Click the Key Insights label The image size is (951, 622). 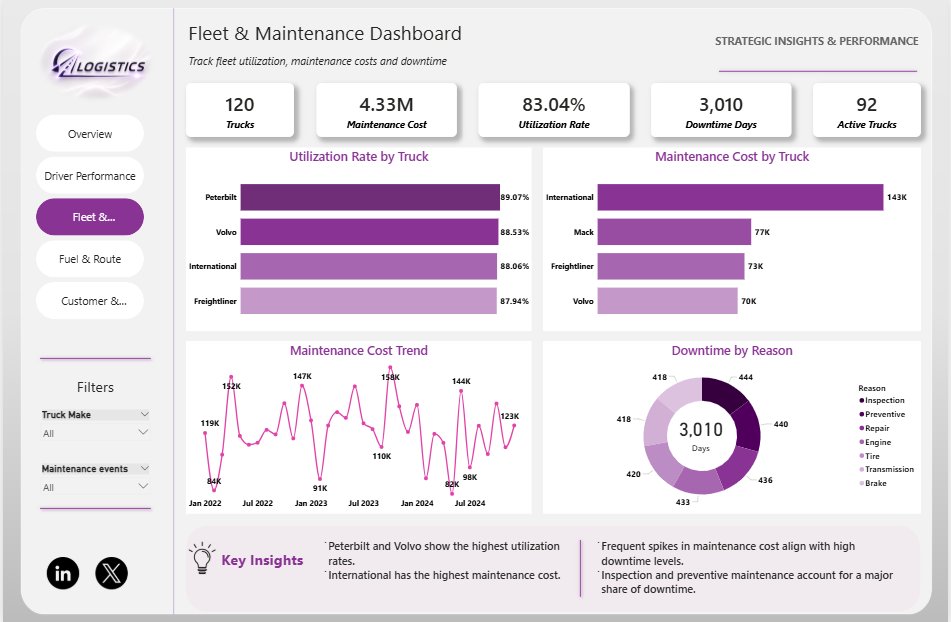click(262, 560)
